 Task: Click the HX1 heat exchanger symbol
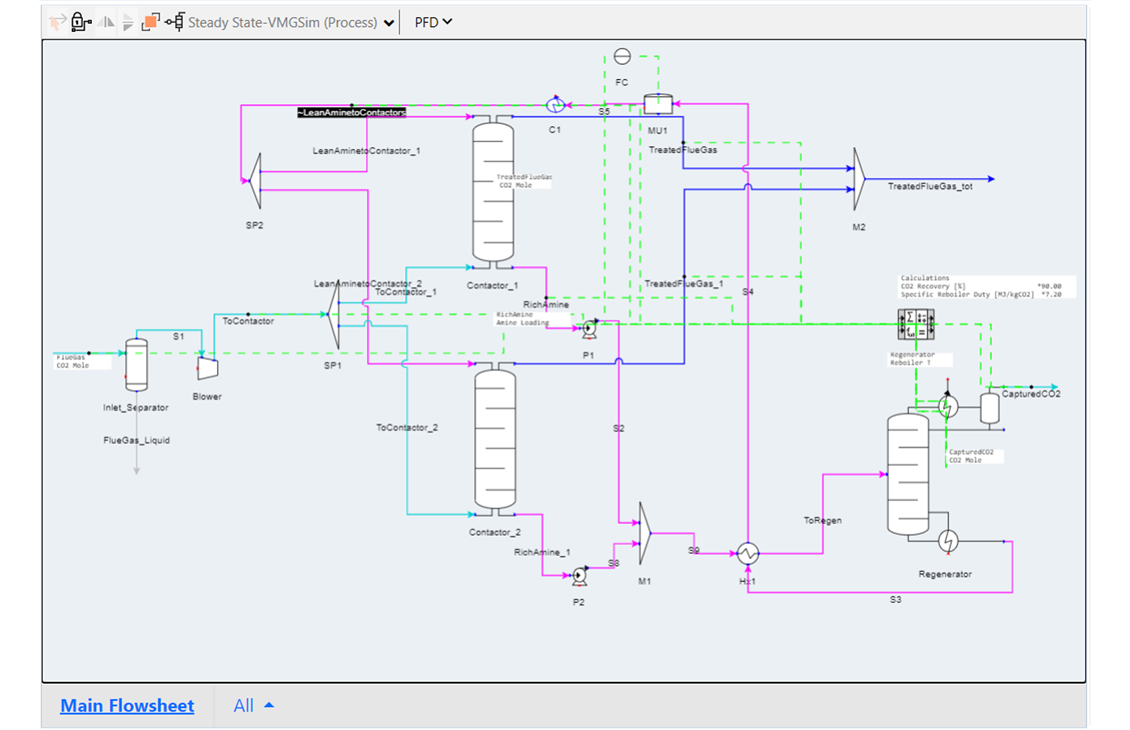point(747,553)
